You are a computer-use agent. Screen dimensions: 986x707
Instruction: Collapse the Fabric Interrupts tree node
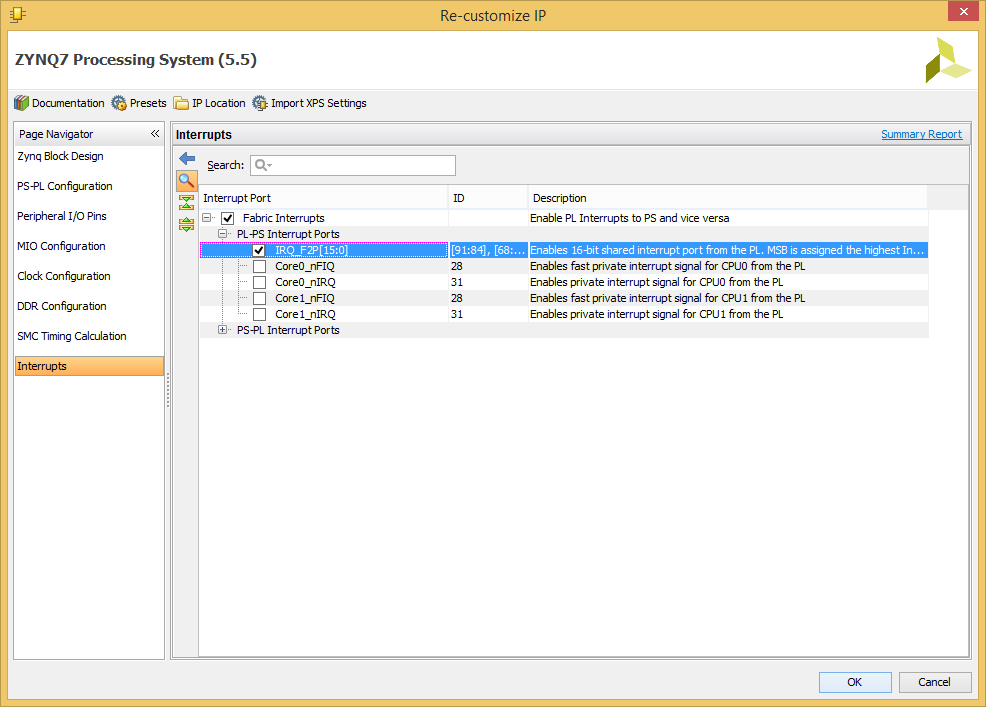point(207,218)
